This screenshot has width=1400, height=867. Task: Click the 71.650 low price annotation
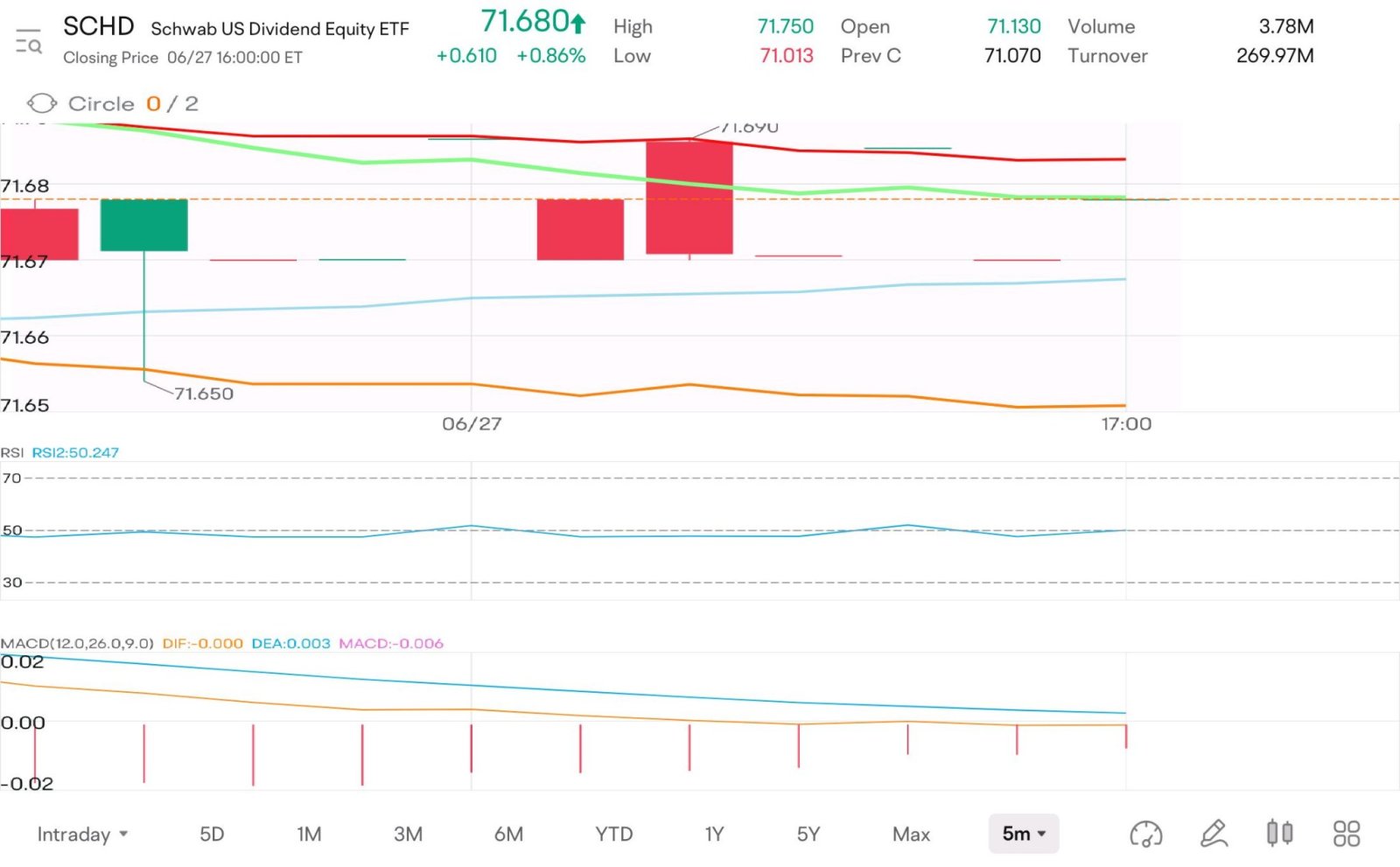click(203, 394)
